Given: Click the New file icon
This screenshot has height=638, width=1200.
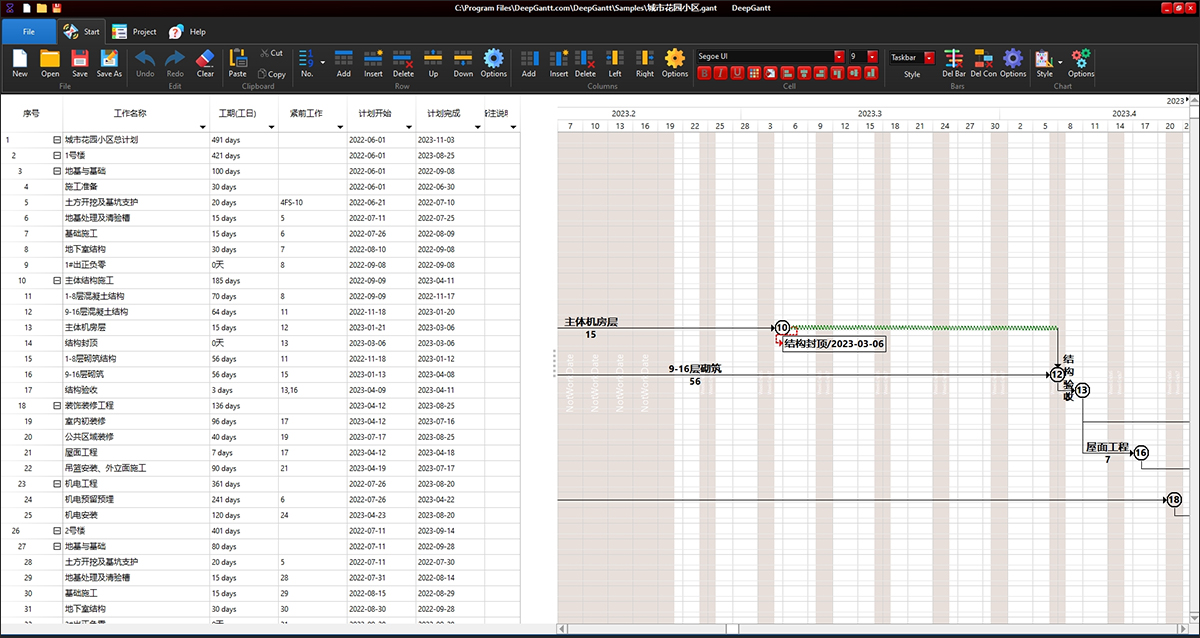Looking at the screenshot, I should (20, 59).
